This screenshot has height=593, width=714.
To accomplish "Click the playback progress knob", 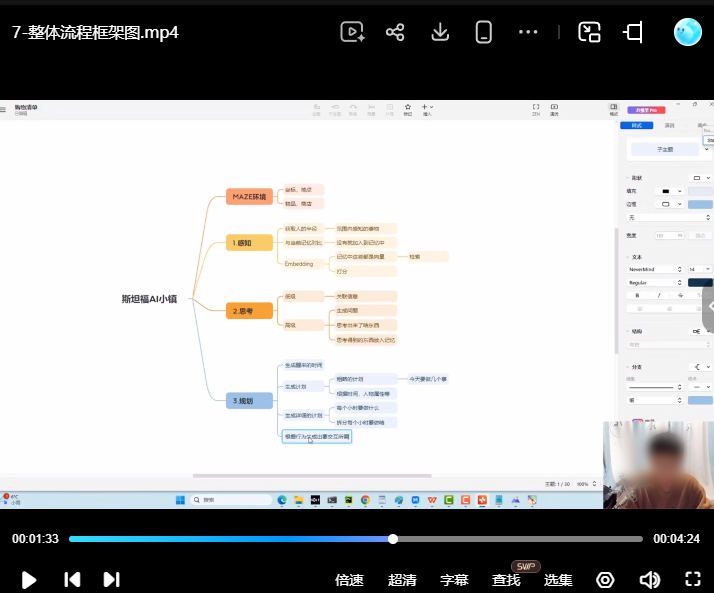I will (x=393, y=539).
